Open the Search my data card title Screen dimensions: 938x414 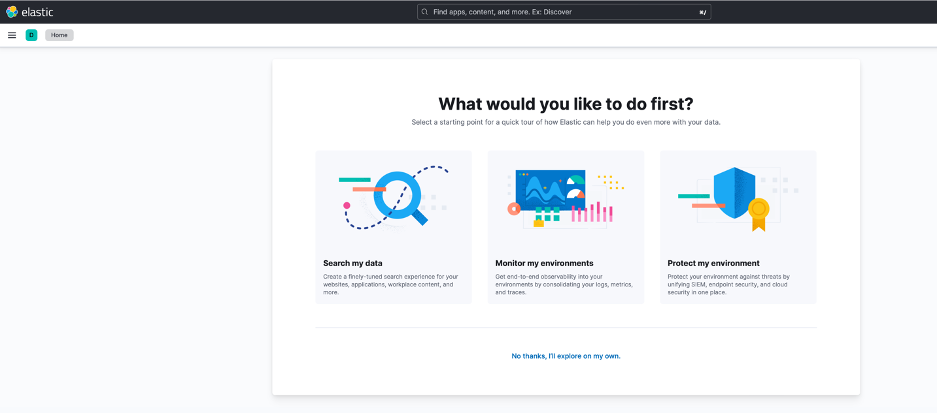coord(353,263)
